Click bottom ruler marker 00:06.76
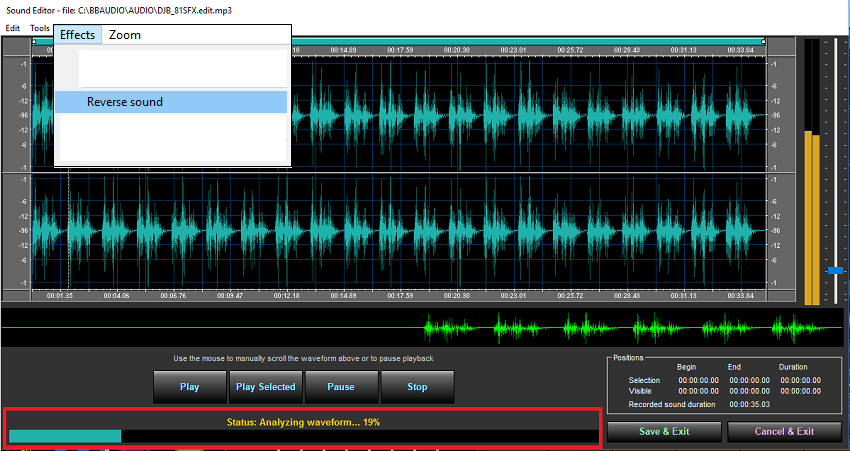 point(173,296)
